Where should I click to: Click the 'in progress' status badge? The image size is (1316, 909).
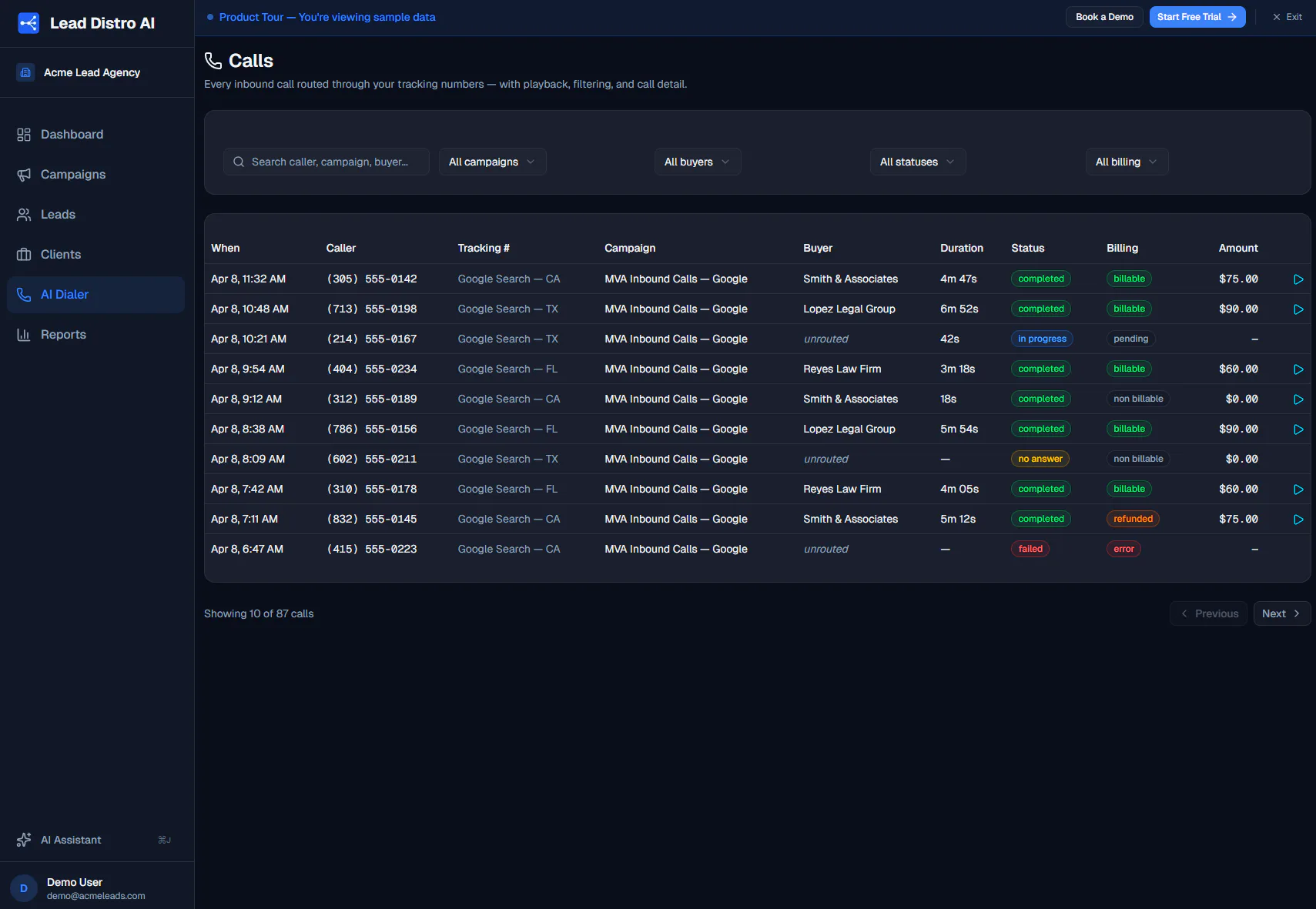tap(1042, 339)
